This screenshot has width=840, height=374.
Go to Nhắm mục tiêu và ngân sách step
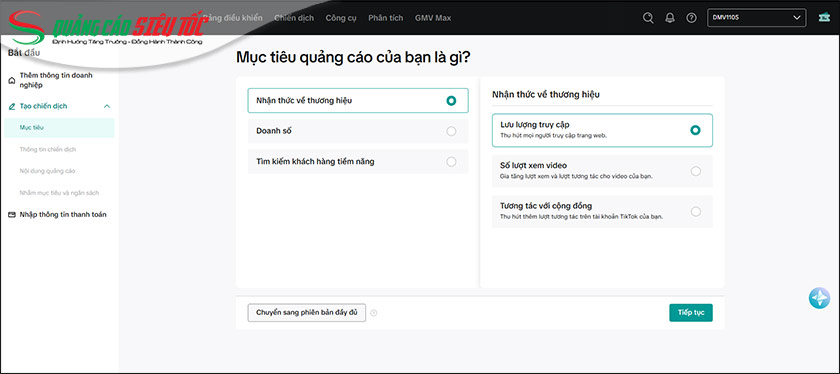tap(59, 192)
